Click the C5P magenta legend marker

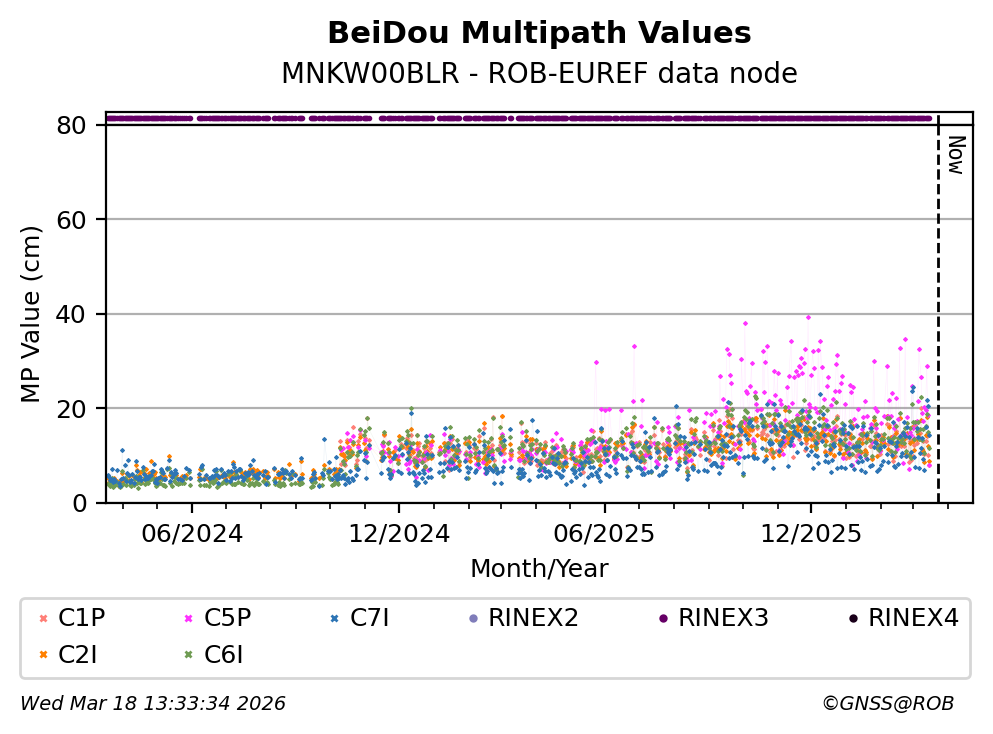point(186,619)
